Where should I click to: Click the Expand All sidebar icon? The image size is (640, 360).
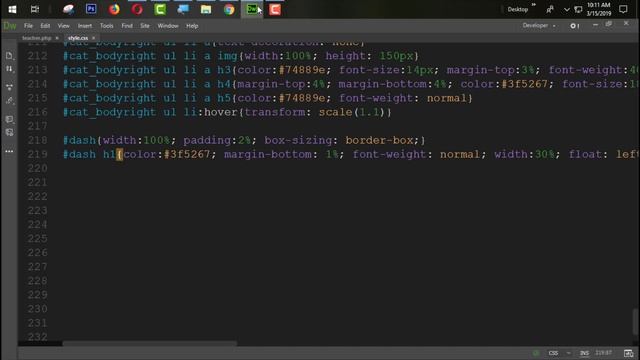tap(9, 87)
